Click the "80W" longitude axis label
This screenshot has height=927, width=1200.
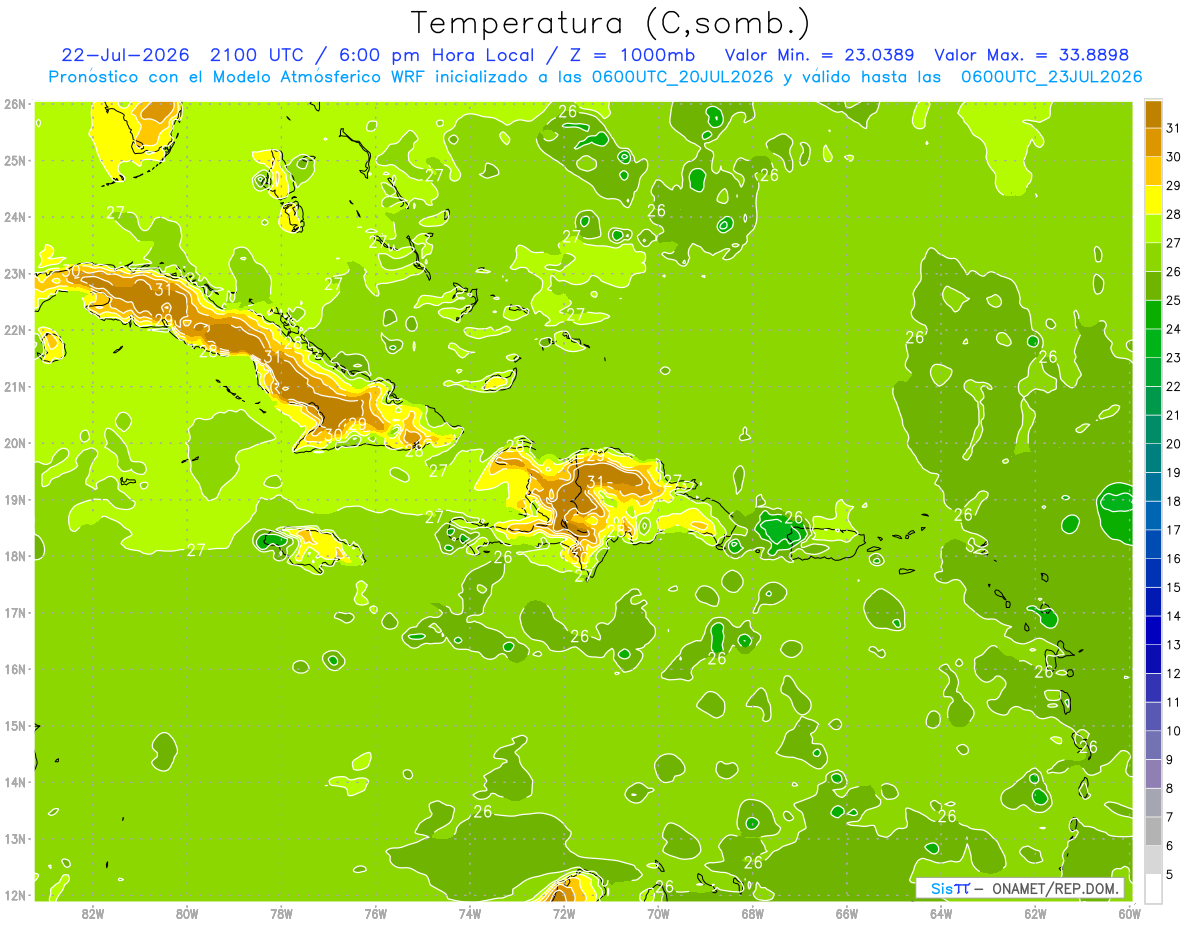point(186,913)
